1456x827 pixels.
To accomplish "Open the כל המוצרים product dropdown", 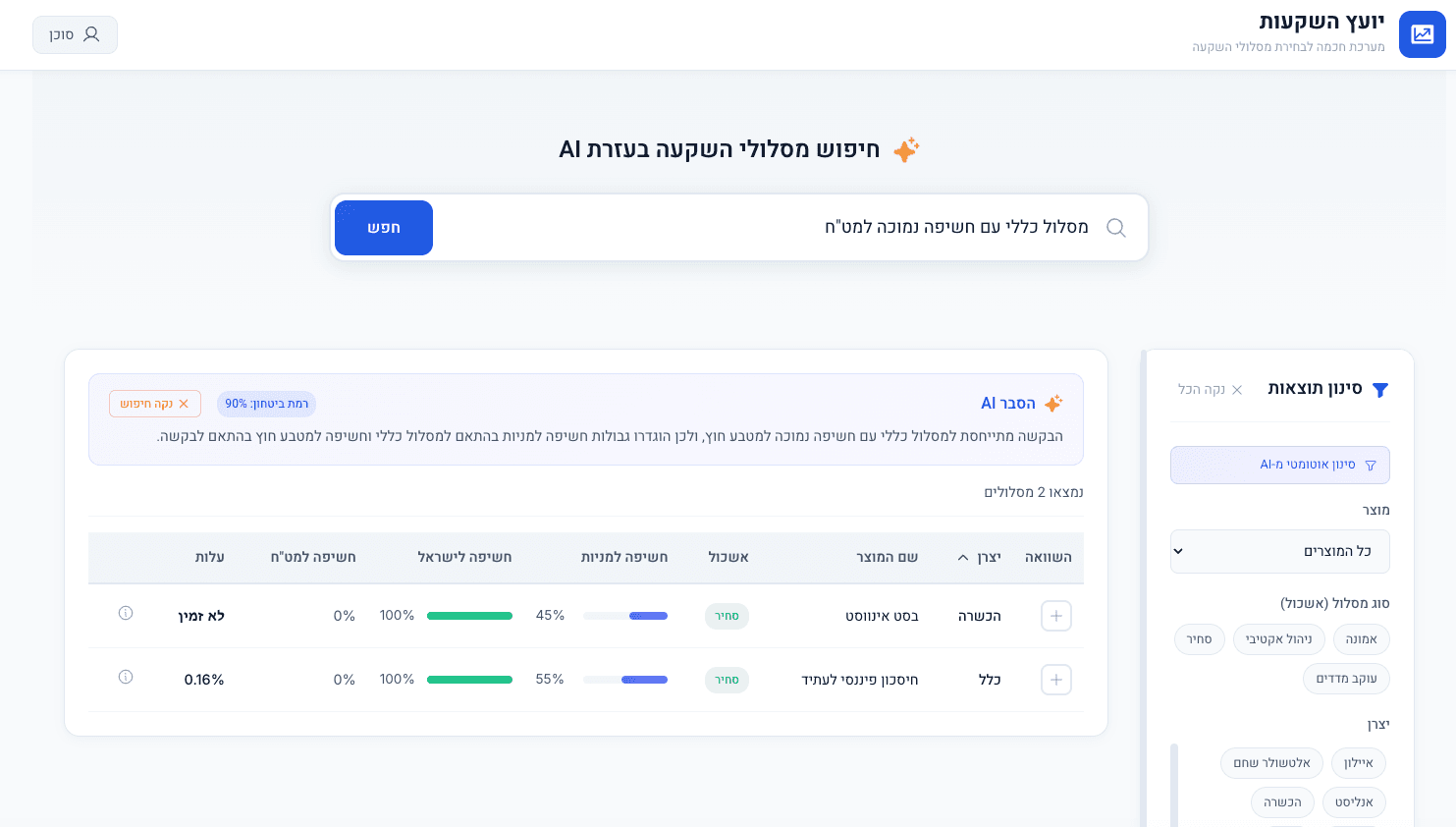I will pyautogui.click(x=1280, y=551).
